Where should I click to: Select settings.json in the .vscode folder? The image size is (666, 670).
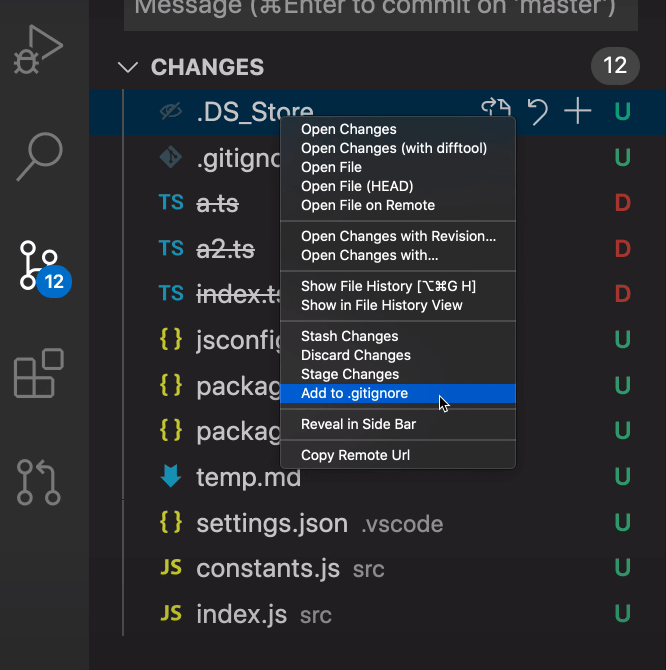click(x=272, y=523)
